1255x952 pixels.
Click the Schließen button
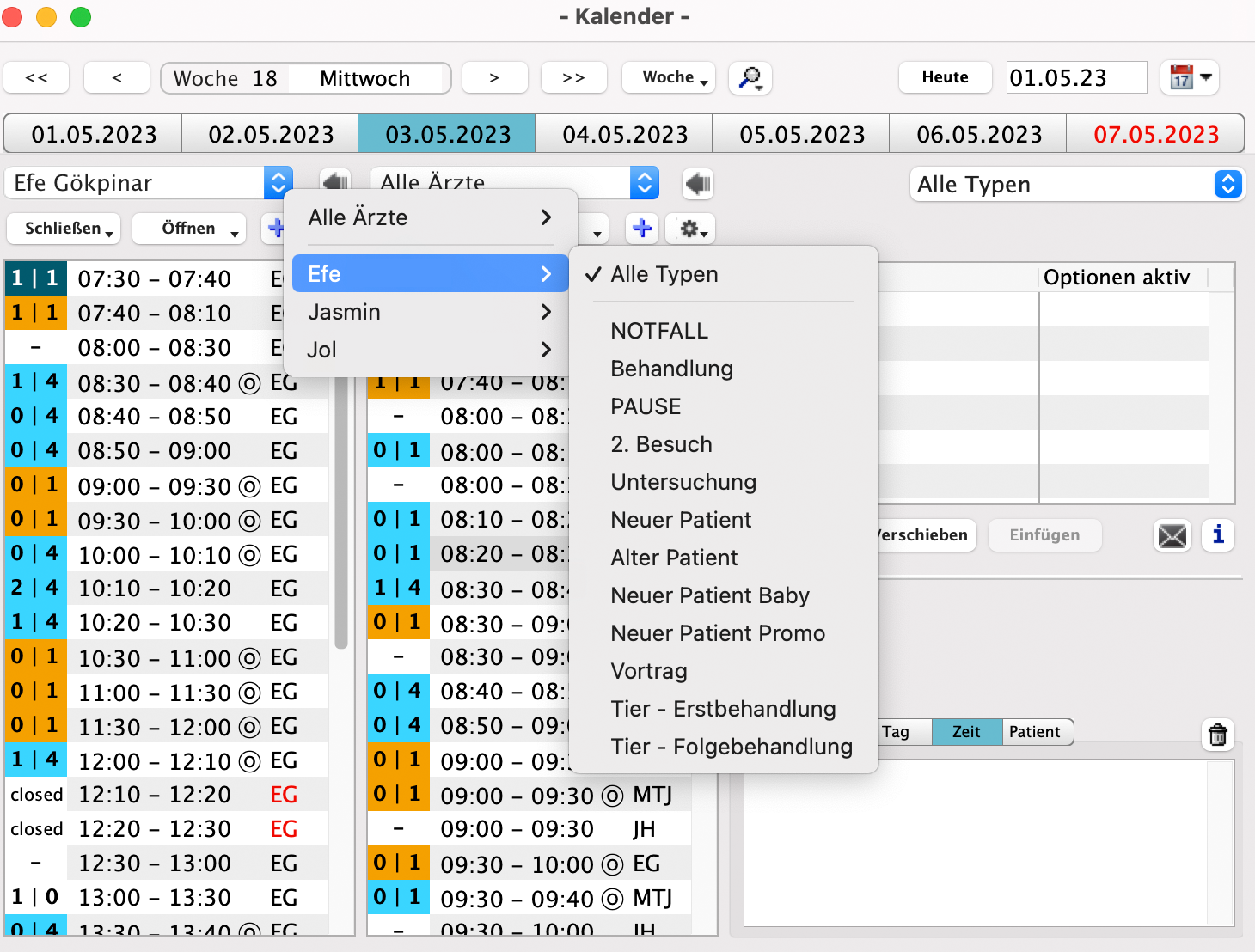pyautogui.click(x=64, y=229)
